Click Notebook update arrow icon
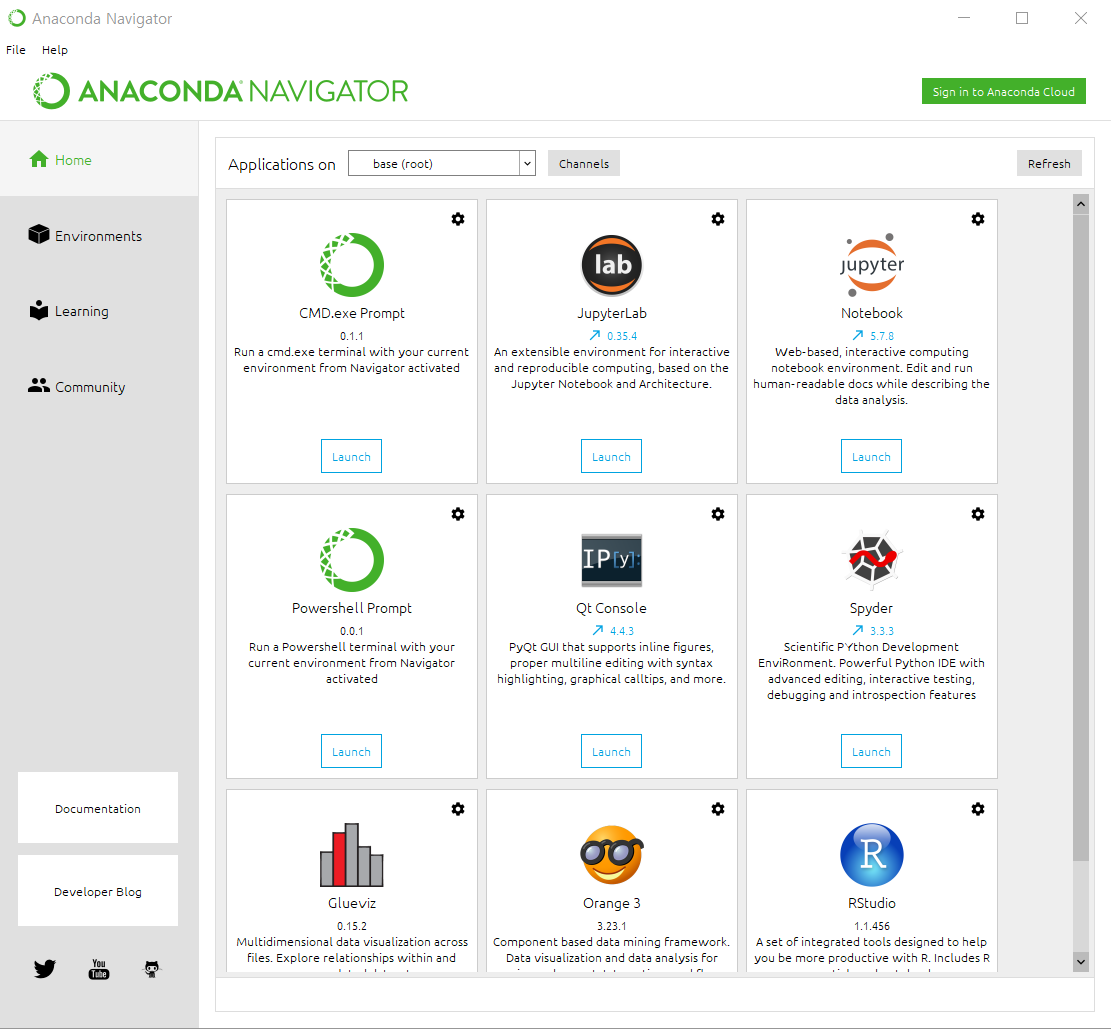 pyautogui.click(x=857, y=335)
